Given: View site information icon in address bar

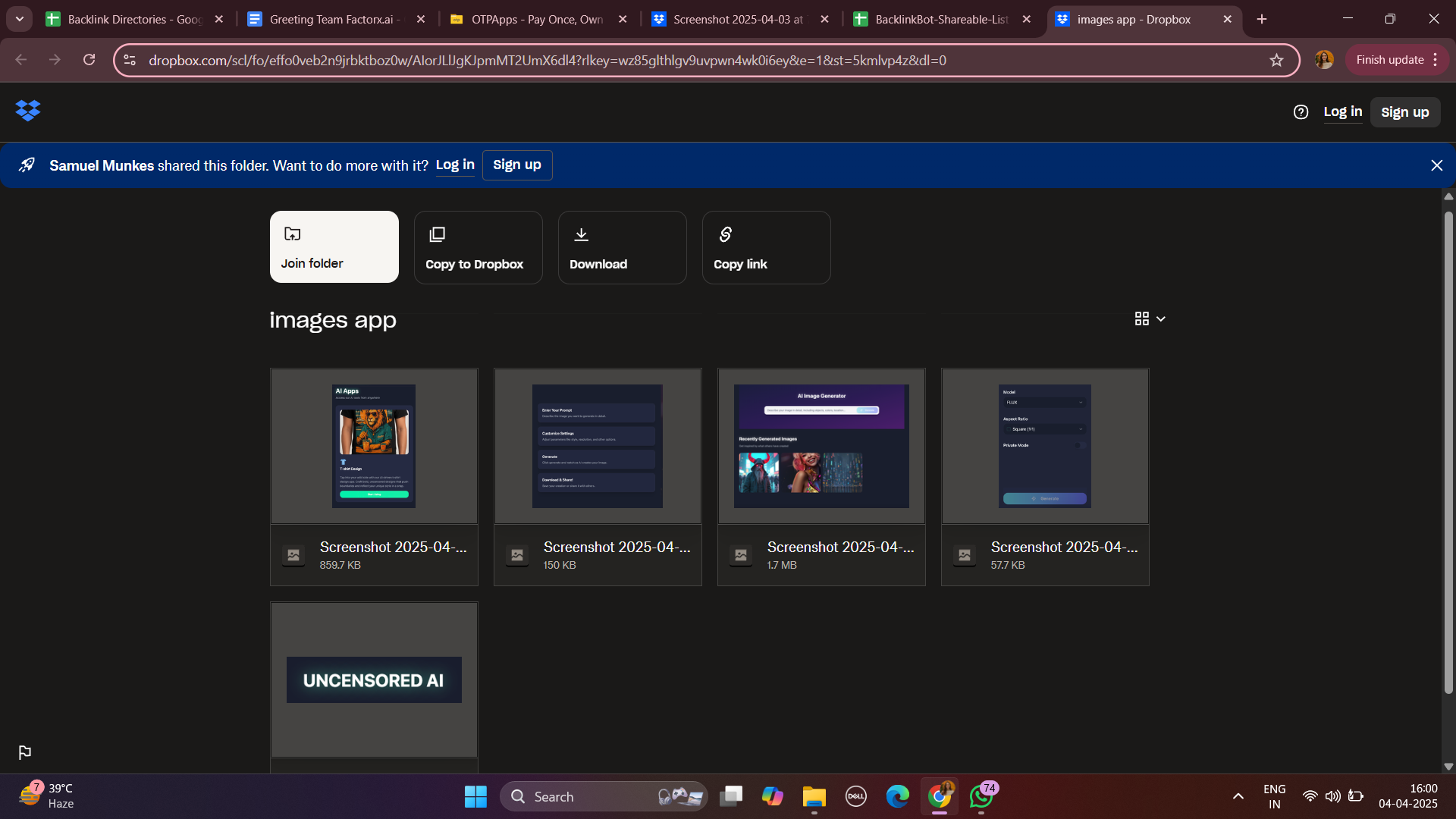Looking at the screenshot, I should [130, 60].
